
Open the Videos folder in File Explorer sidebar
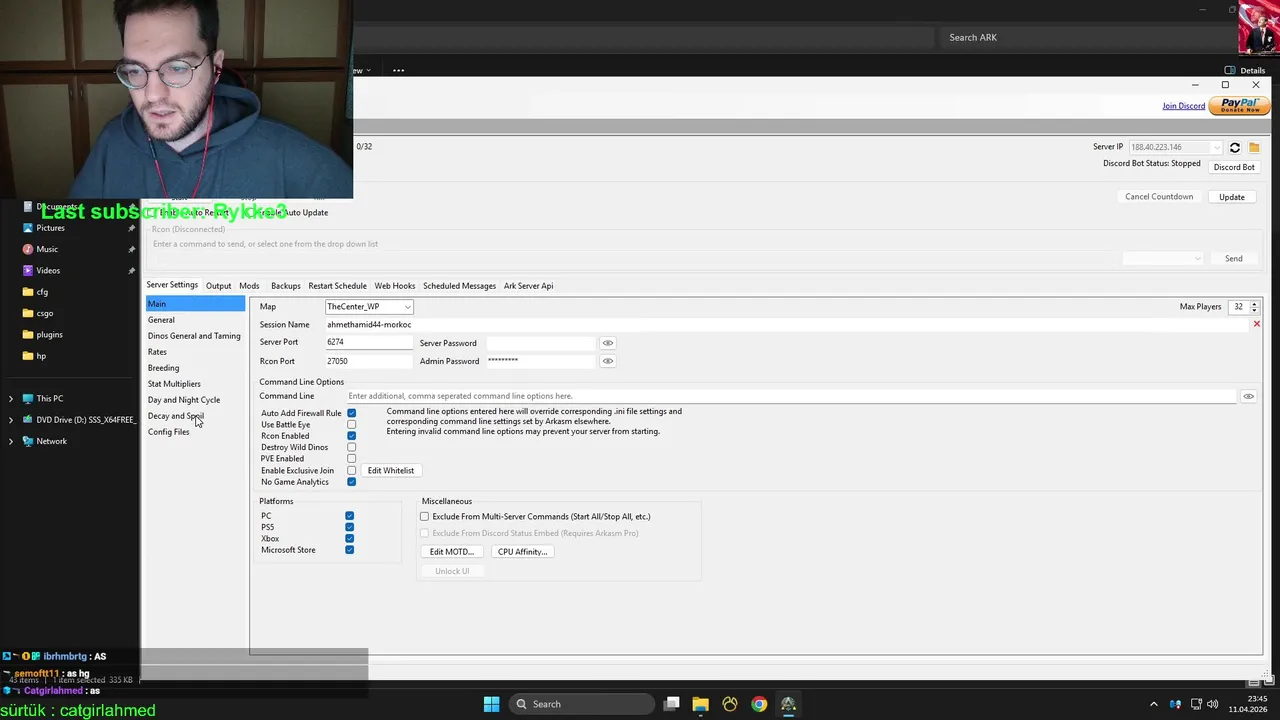pyautogui.click(x=48, y=270)
